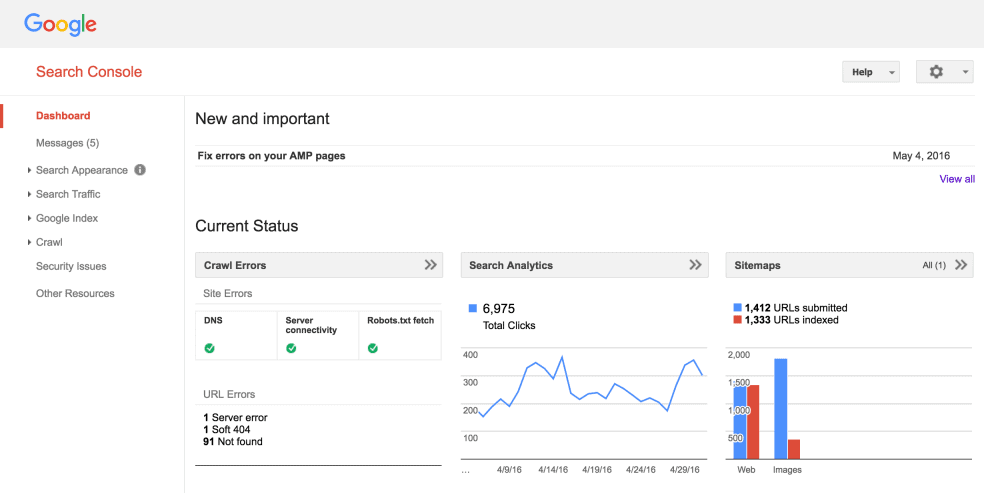Click the DNS site error cell

pos(237,335)
